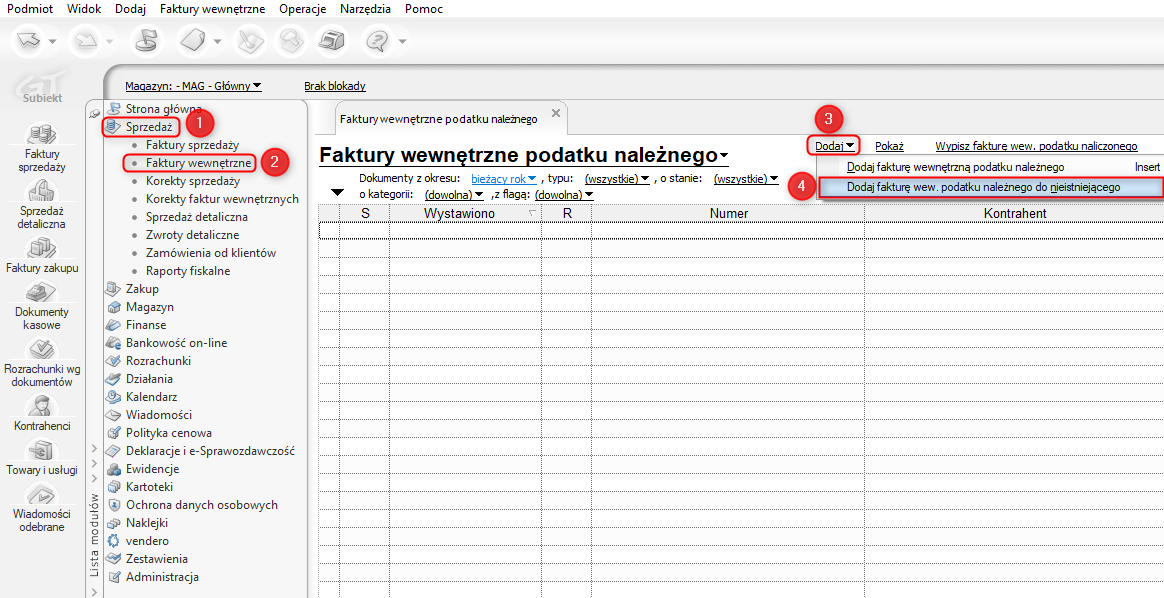Open dropdown arrow beside help icon
The height and width of the screenshot is (598, 1164).
[403, 42]
